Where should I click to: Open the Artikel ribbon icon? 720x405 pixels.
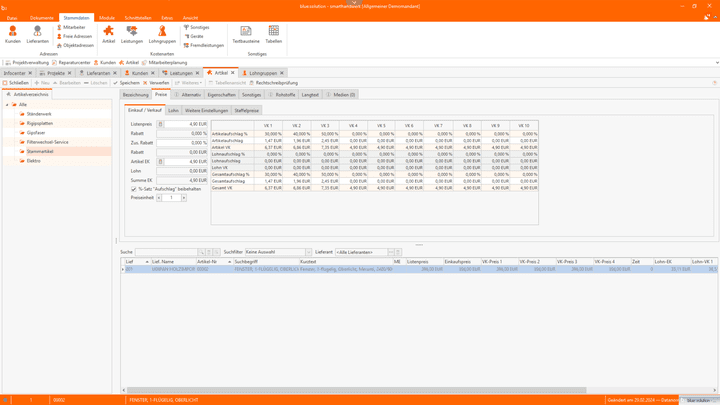[108, 34]
